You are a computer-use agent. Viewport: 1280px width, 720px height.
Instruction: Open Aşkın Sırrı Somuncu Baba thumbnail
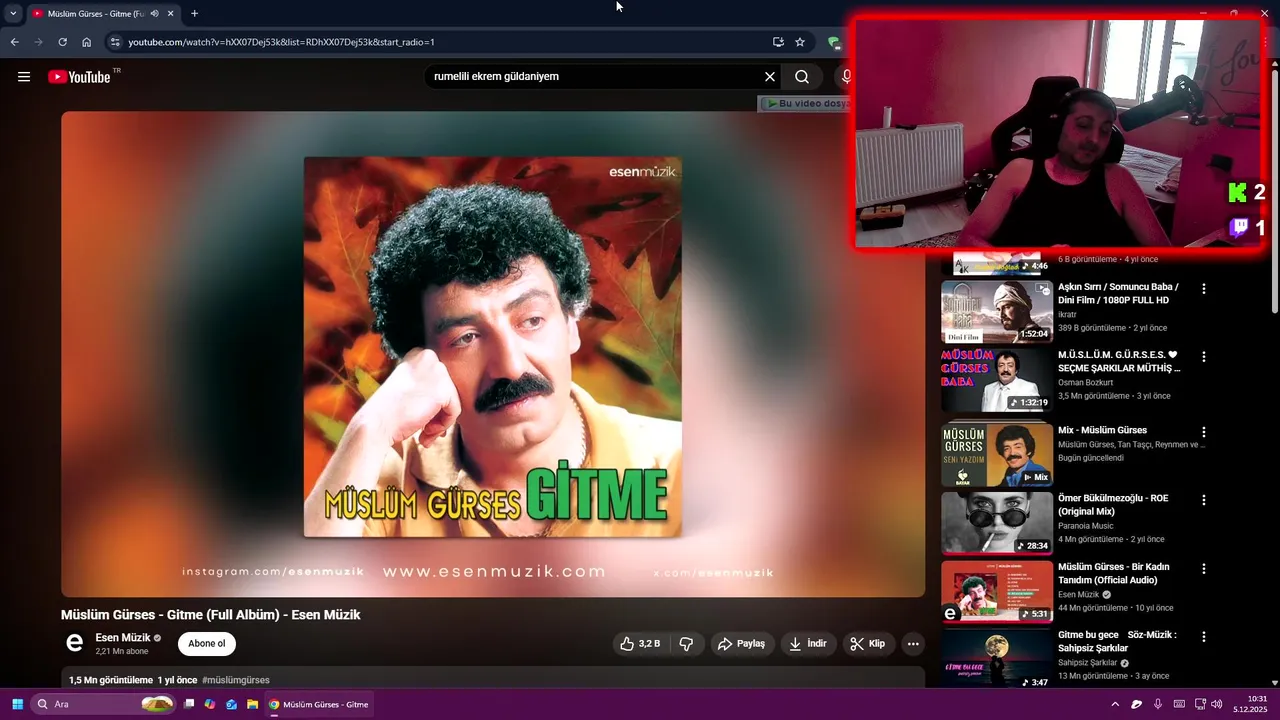997,311
